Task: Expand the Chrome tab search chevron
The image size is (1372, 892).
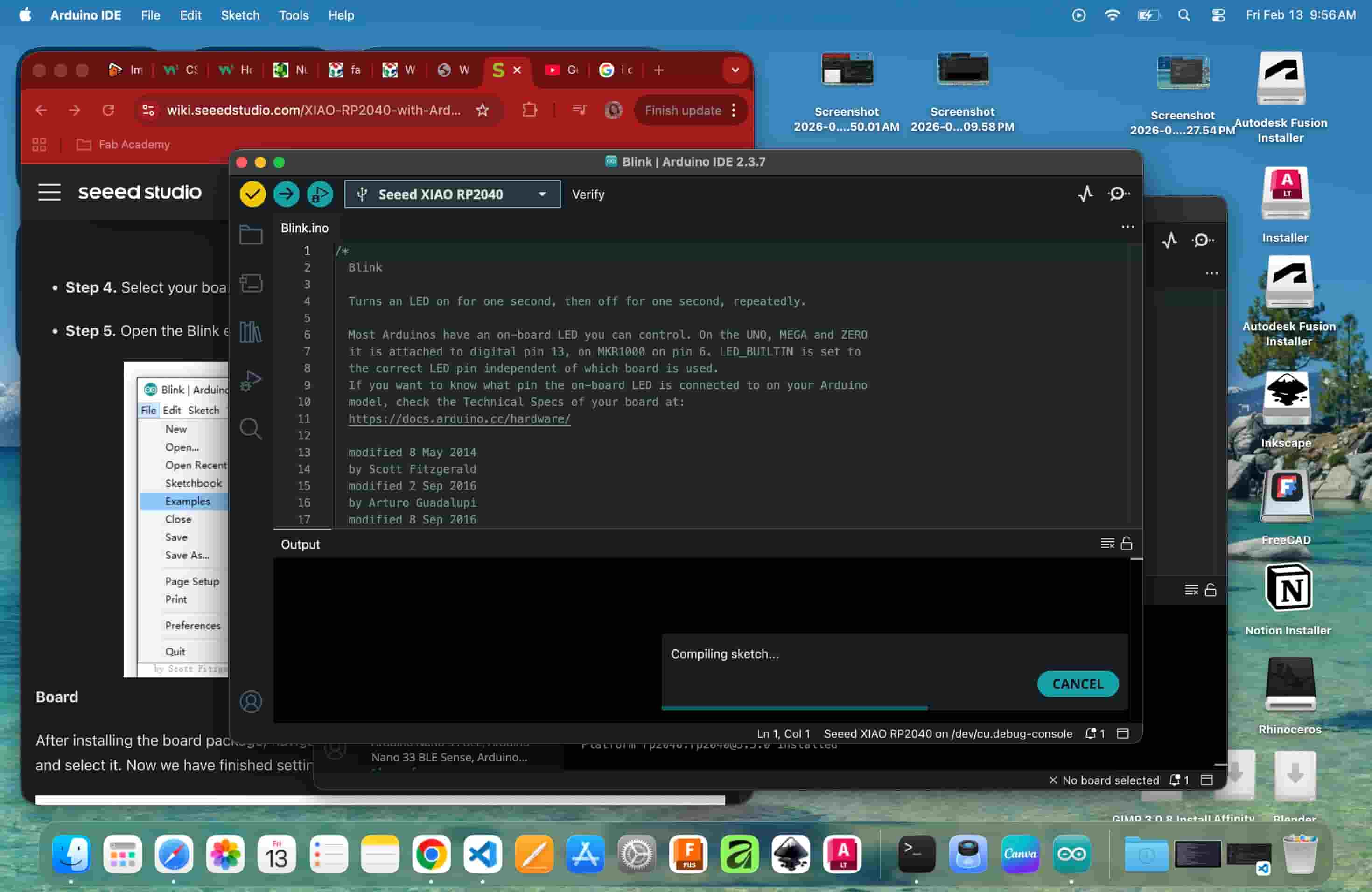Action: click(735, 70)
